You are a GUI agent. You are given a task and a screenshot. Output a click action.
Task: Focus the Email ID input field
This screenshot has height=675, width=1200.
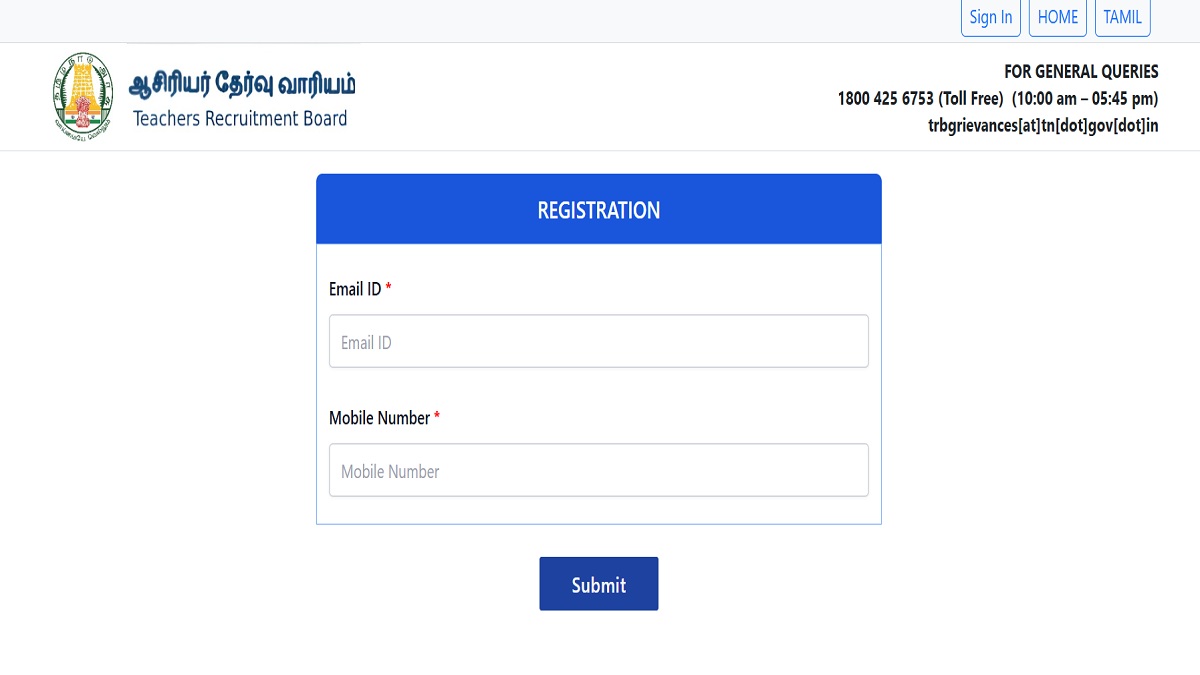coord(598,342)
